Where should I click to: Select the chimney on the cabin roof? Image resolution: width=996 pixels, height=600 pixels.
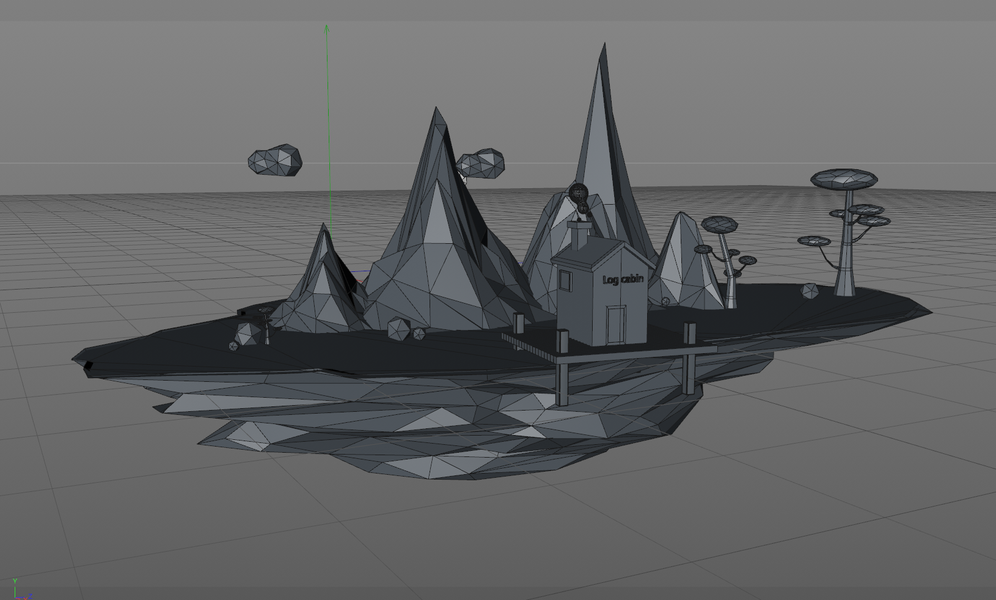(579, 234)
